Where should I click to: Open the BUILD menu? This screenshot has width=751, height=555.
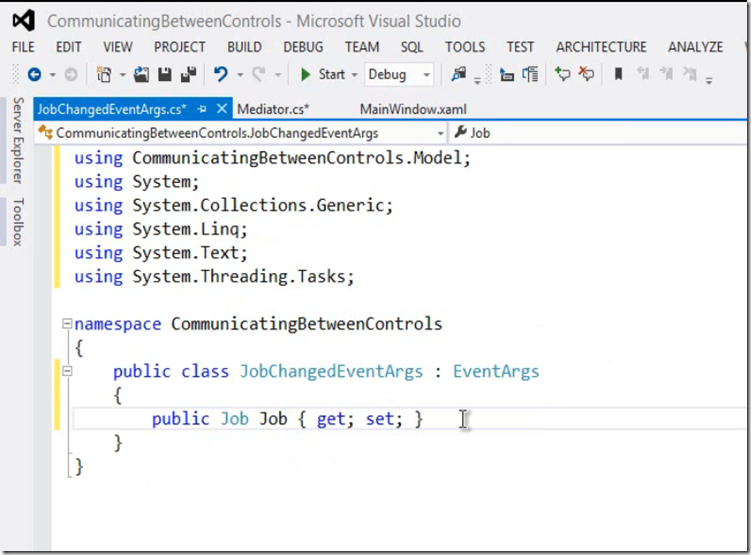pyautogui.click(x=244, y=47)
